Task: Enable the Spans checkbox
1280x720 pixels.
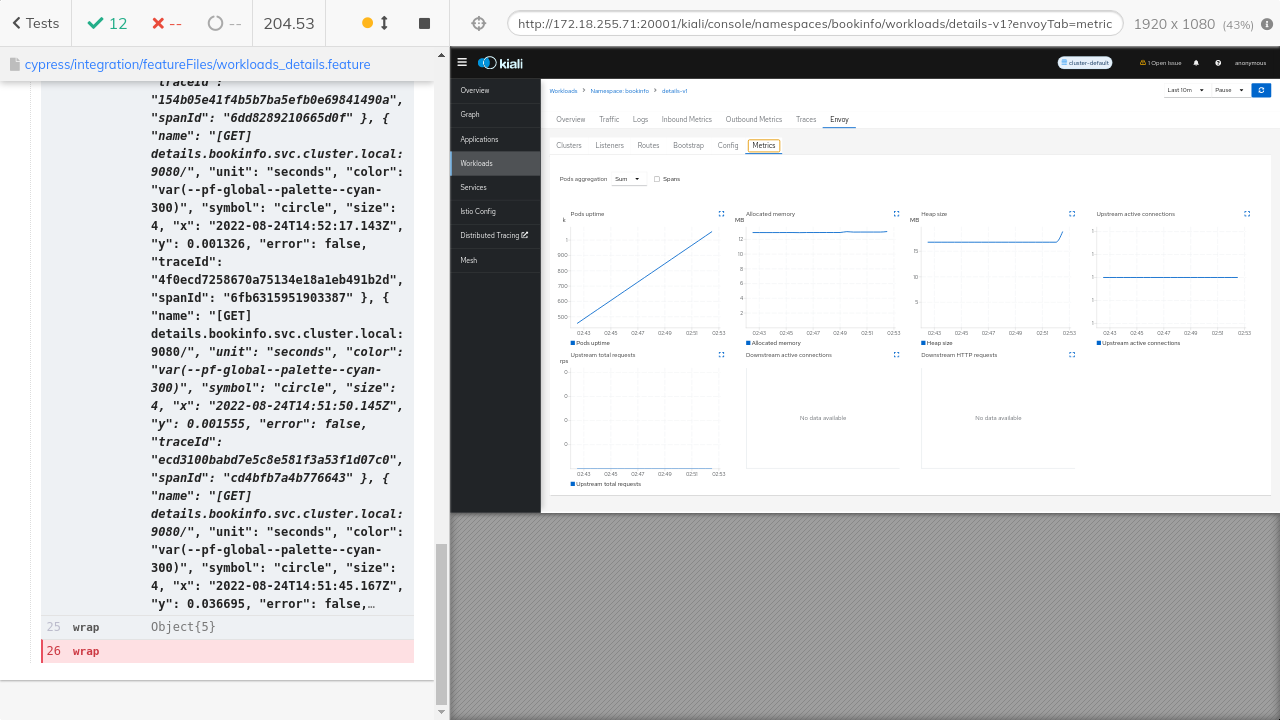Action: (657, 179)
